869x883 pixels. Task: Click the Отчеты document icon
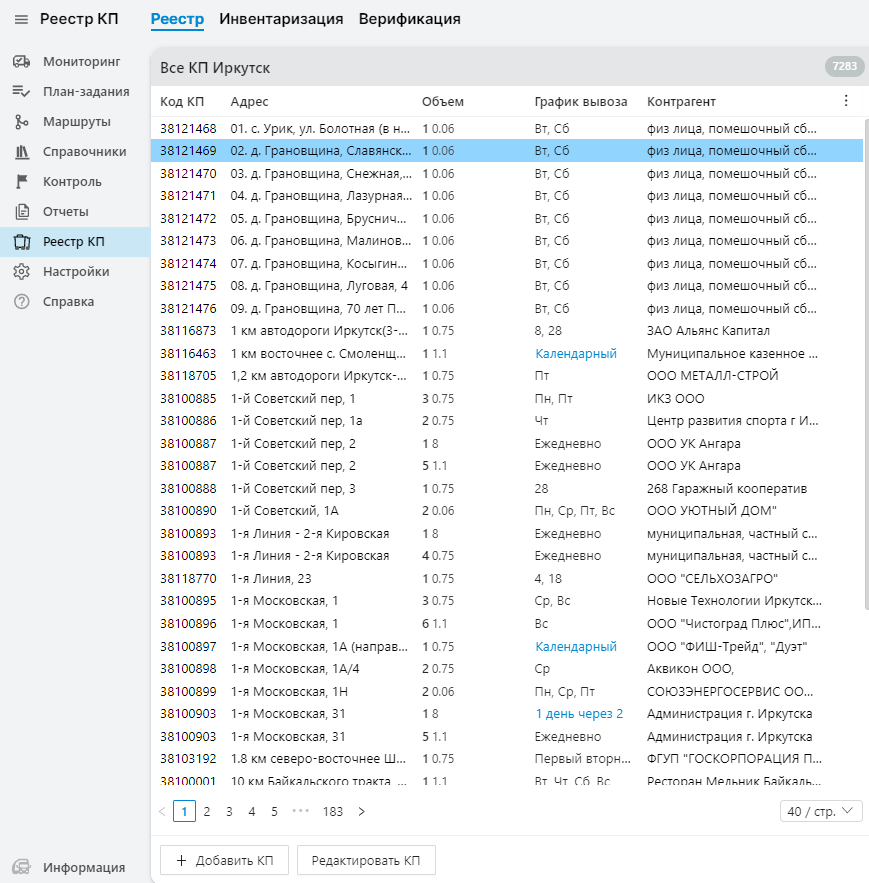(x=22, y=212)
